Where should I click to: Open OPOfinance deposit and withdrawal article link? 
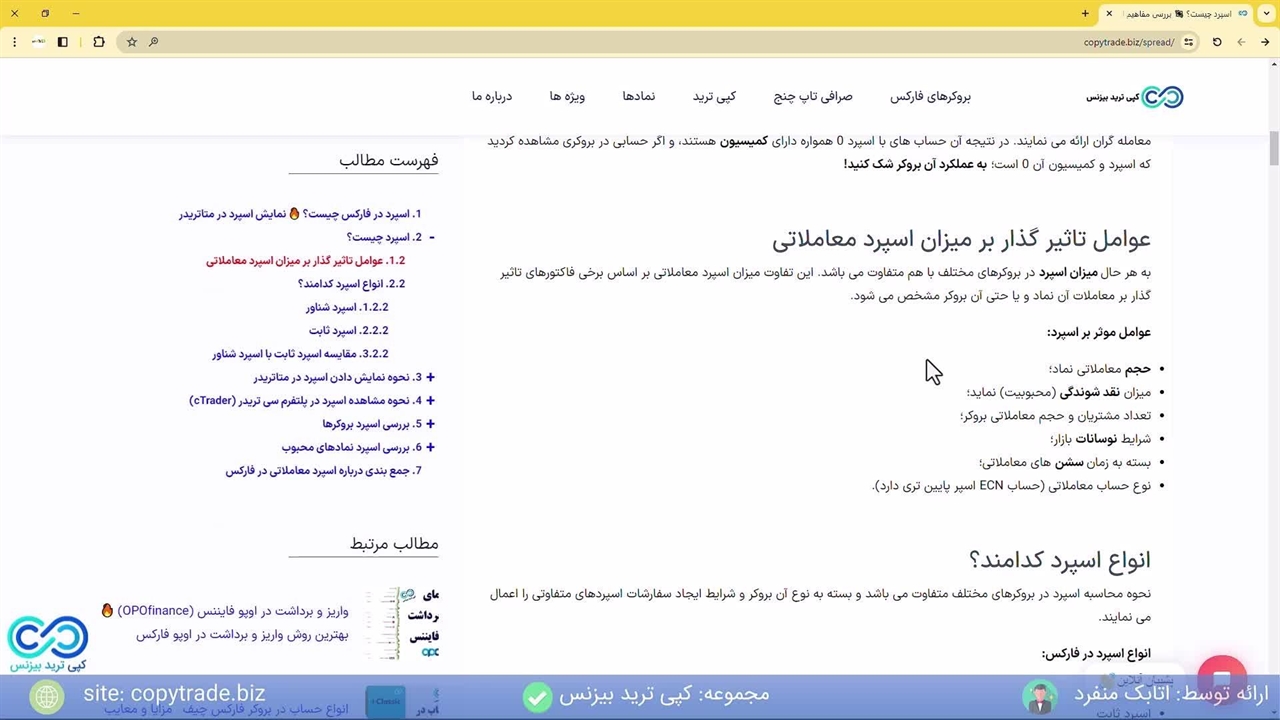click(x=232, y=611)
